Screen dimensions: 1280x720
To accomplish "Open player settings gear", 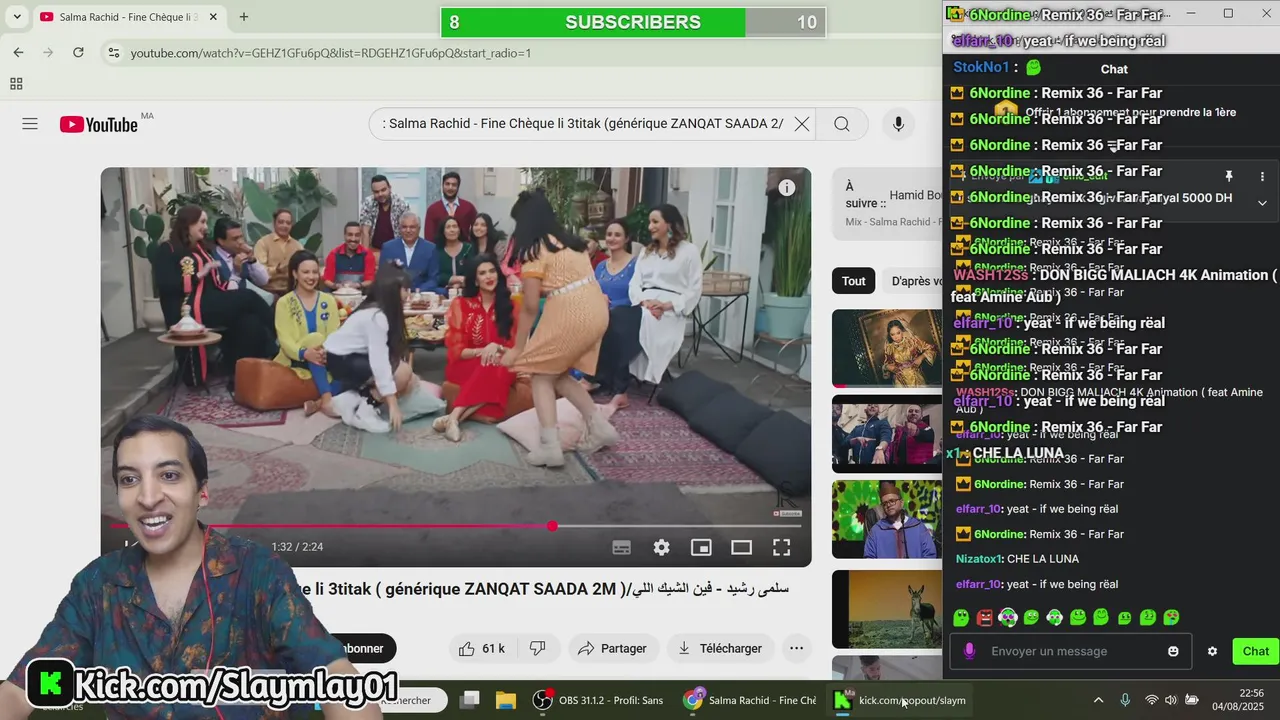I will 661,547.
